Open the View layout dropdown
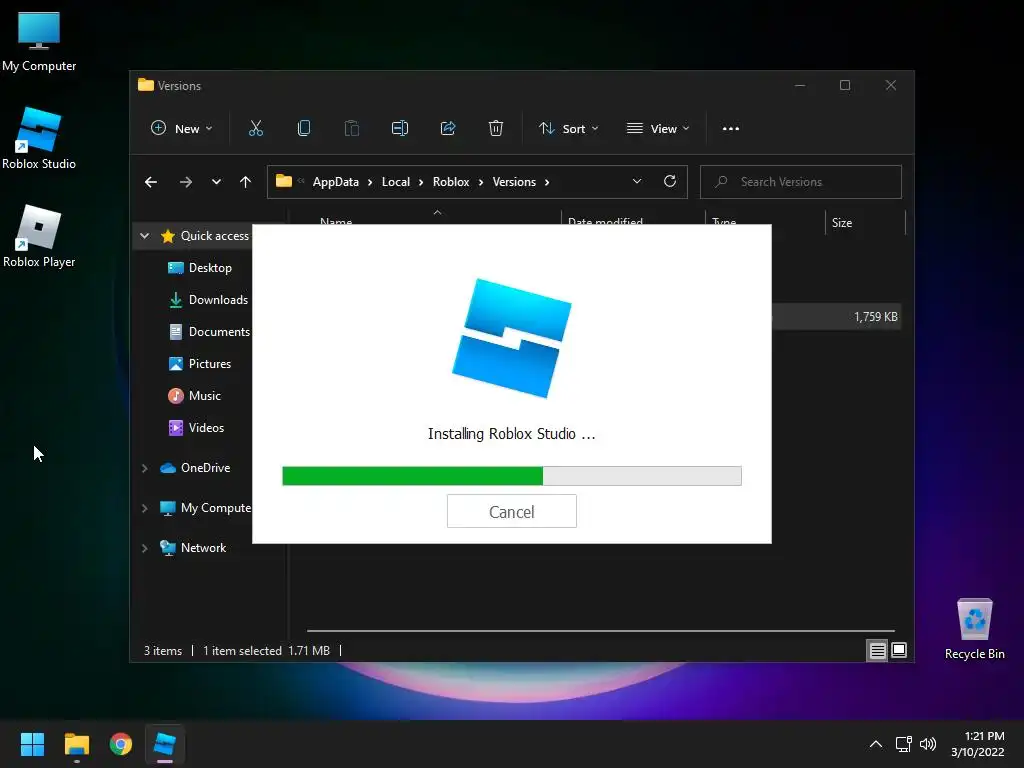The image size is (1024, 768). click(x=658, y=129)
